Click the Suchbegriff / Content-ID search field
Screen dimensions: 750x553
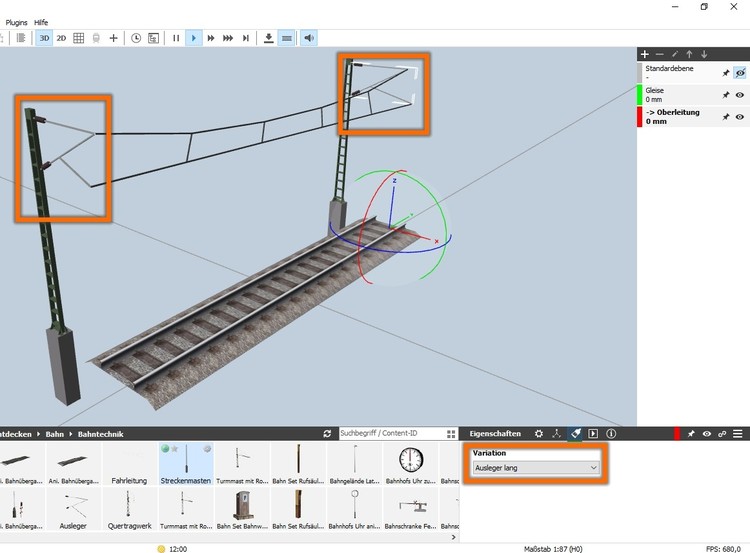click(x=391, y=433)
